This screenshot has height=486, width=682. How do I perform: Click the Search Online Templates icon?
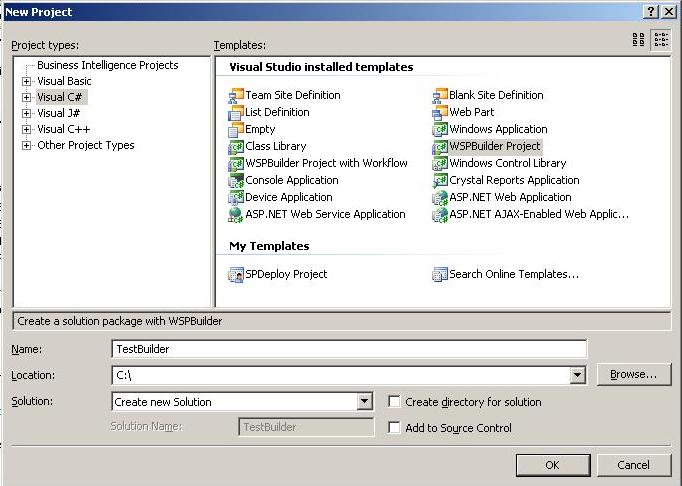pos(440,274)
